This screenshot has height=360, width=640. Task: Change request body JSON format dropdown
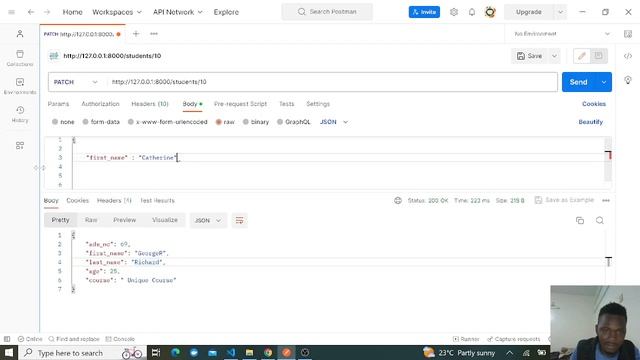333,122
